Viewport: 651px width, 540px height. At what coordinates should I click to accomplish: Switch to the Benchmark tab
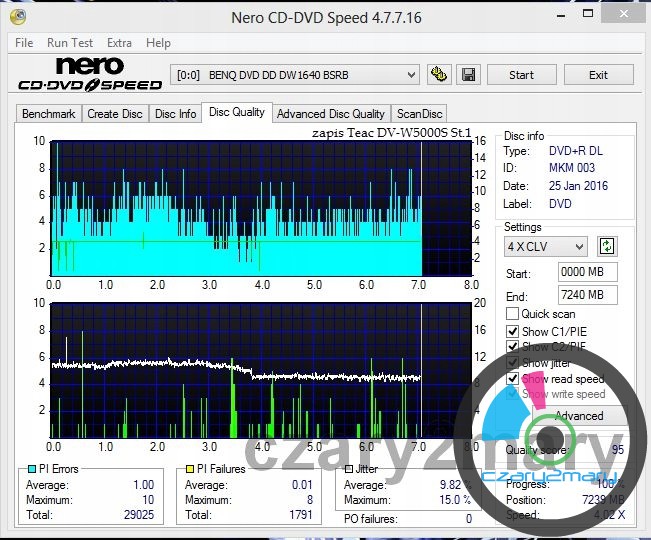[x=48, y=114]
